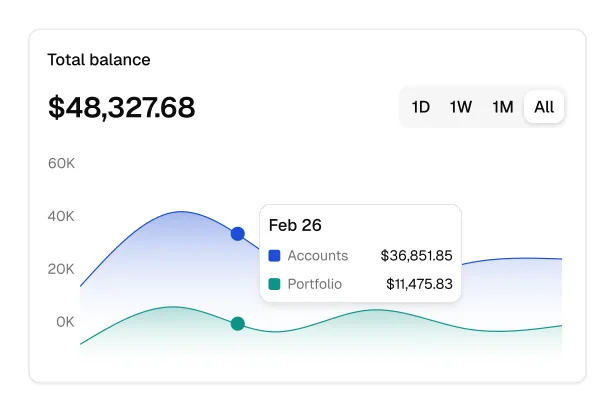Viewport: 615px width, 412px height.
Task: Click the 60K axis label
Action: tap(61, 163)
